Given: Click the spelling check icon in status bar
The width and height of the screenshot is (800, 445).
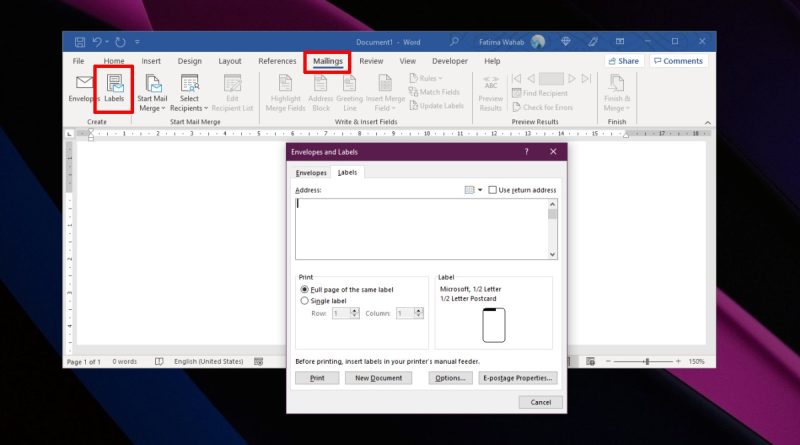Looking at the screenshot, I should [x=159, y=361].
